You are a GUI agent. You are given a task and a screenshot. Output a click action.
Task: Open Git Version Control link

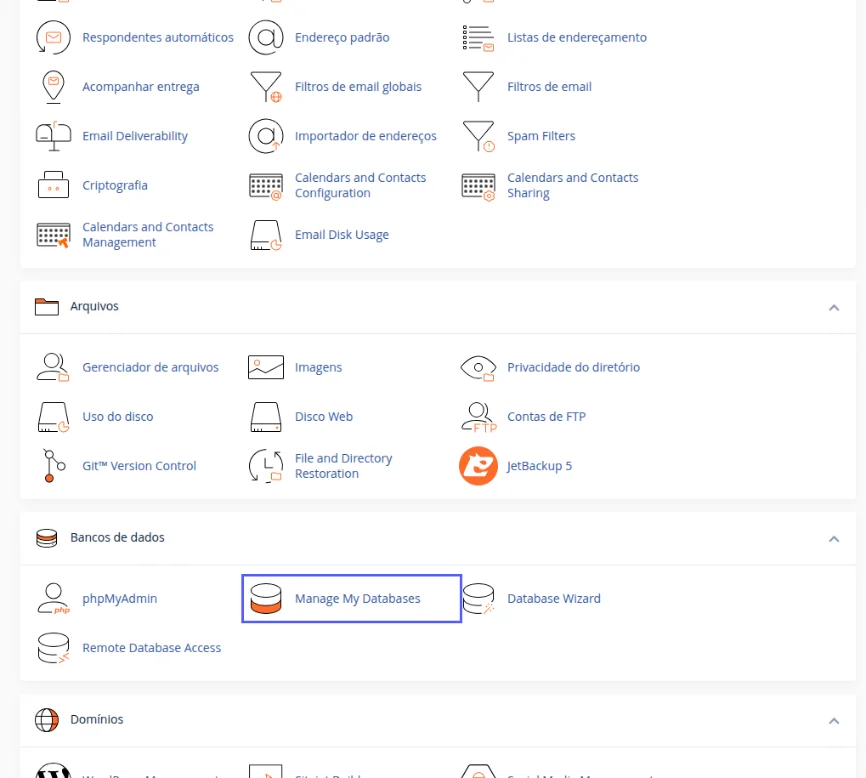point(139,466)
